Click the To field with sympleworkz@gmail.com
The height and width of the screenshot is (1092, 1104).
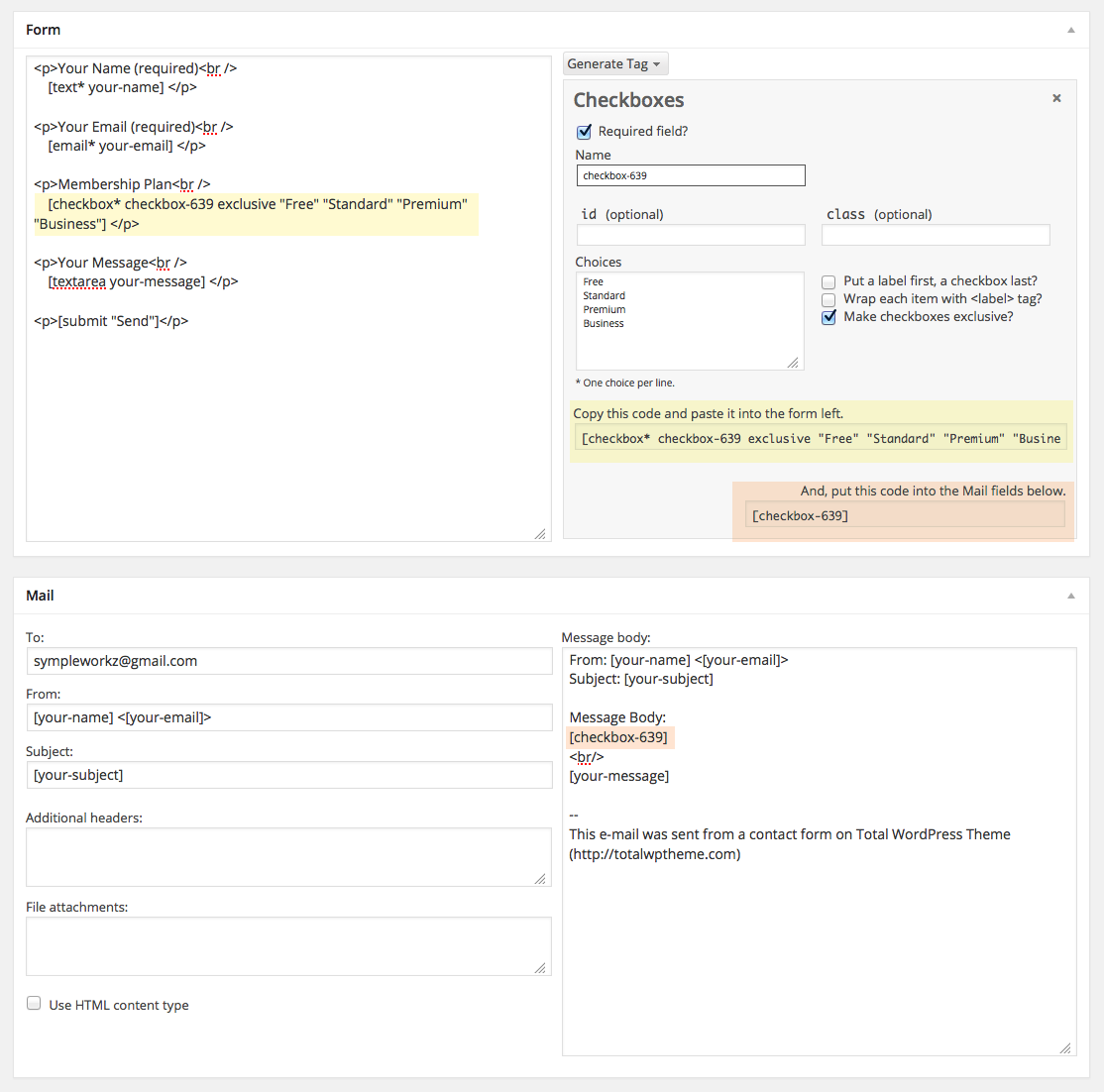pyautogui.click(x=288, y=661)
